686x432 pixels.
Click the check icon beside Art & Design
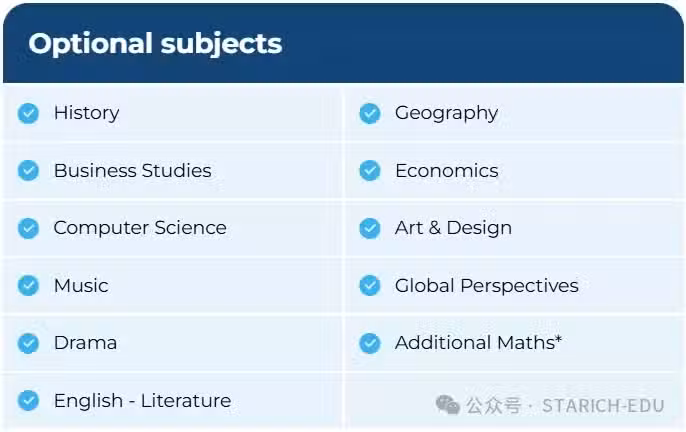click(x=370, y=228)
